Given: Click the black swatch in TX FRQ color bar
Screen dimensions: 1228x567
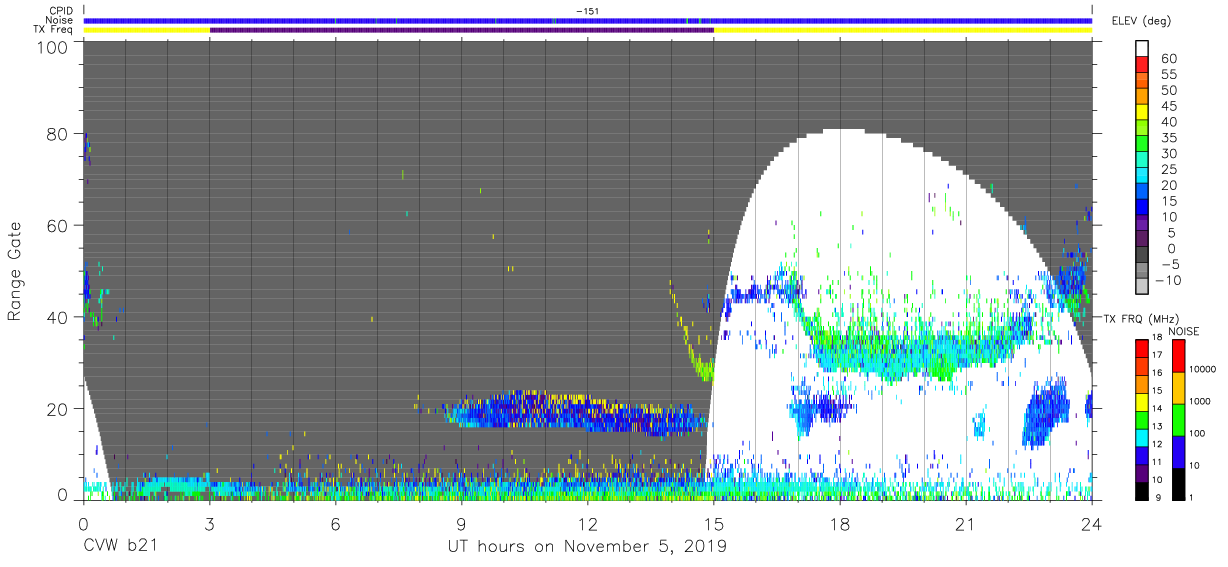Looking at the screenshot, I should (1141, 490).
